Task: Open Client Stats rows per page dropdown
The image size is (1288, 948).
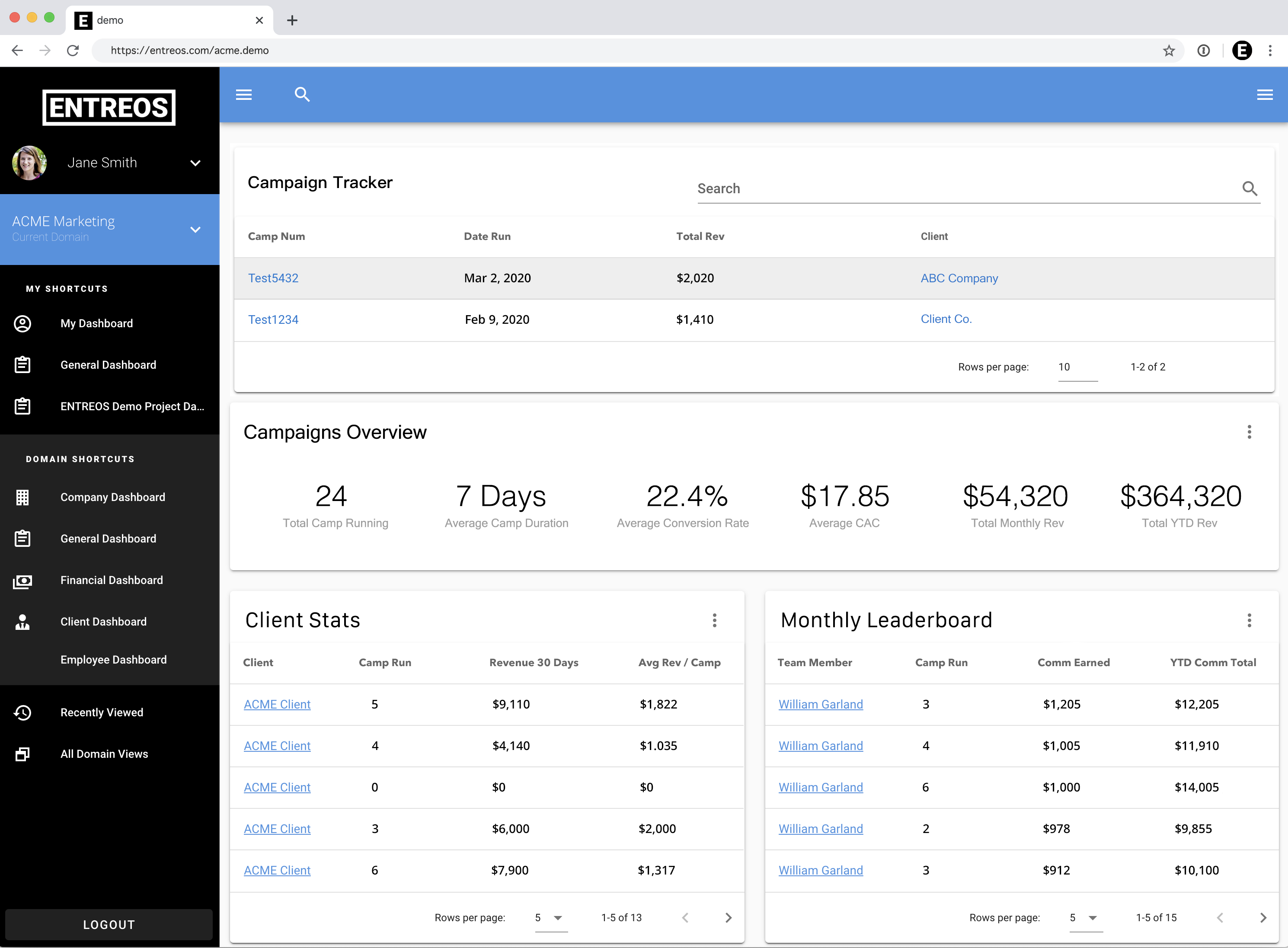Action: (550, 918)
